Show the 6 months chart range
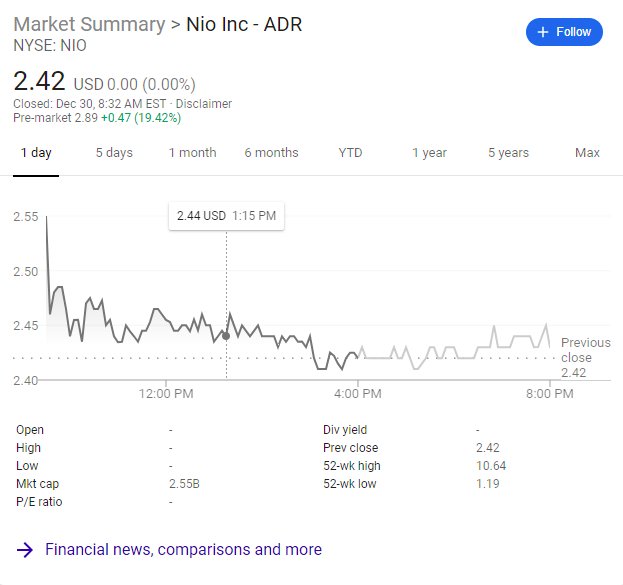 [271, 153]
